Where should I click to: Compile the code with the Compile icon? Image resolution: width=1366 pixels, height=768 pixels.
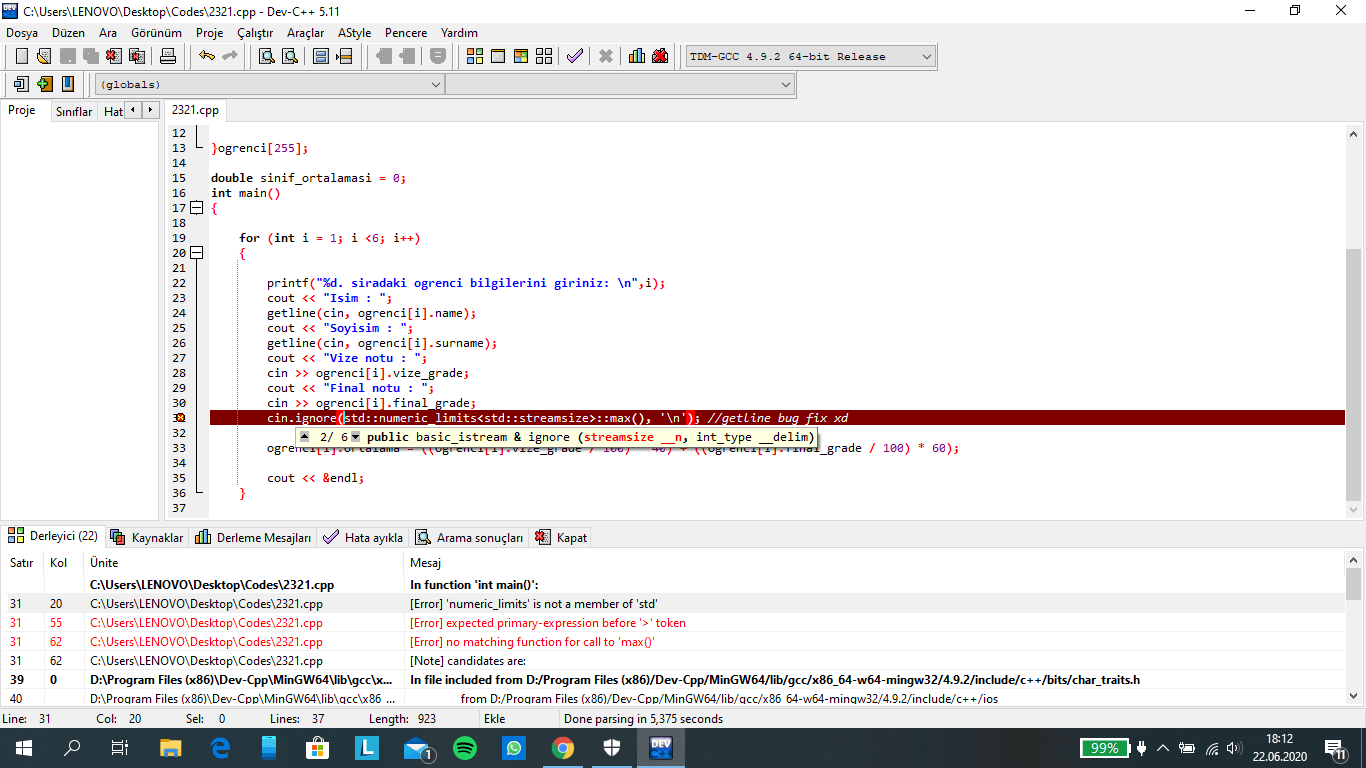click(x=475, y=56)
